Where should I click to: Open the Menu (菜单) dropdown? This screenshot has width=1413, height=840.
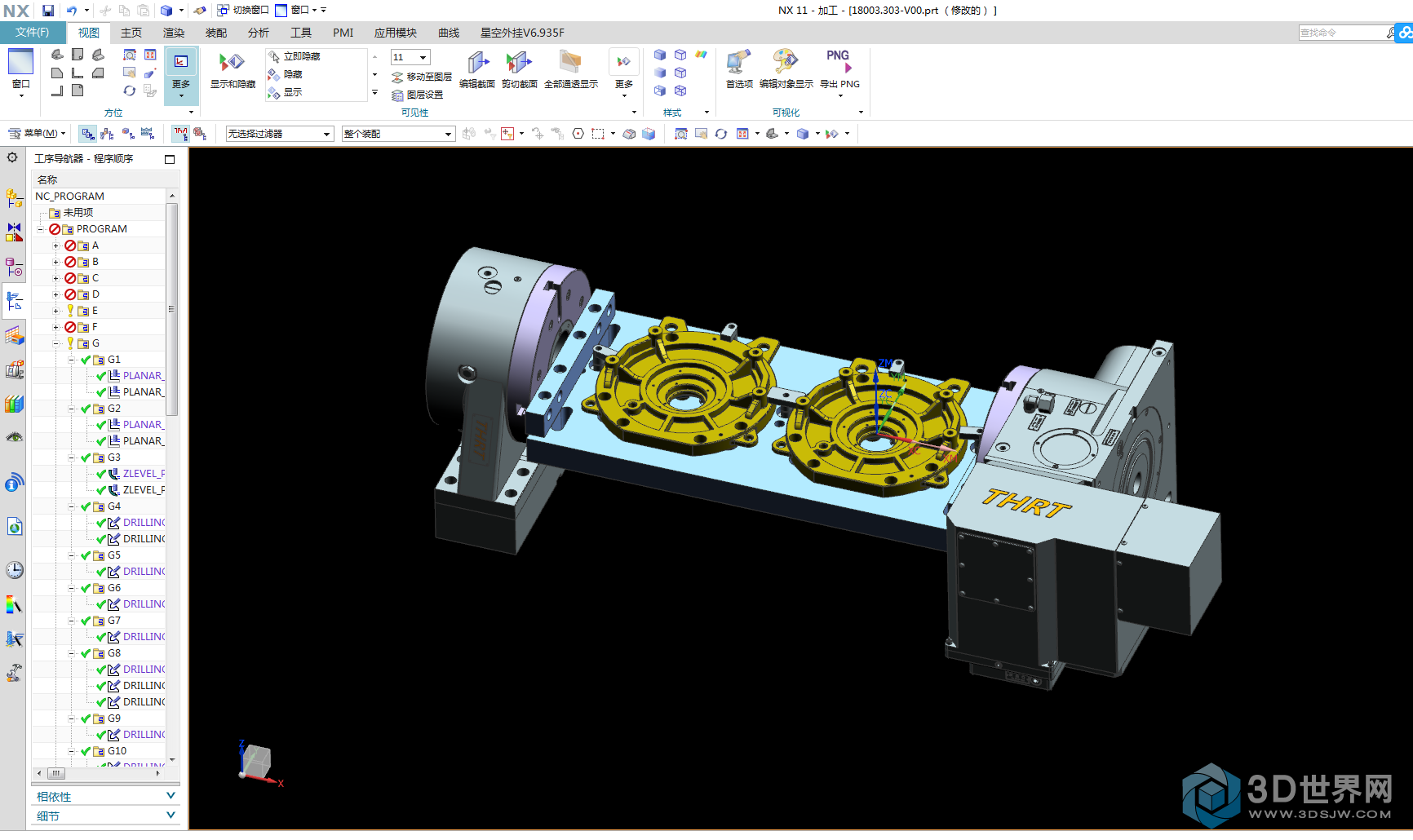click(x=37, y=134)
